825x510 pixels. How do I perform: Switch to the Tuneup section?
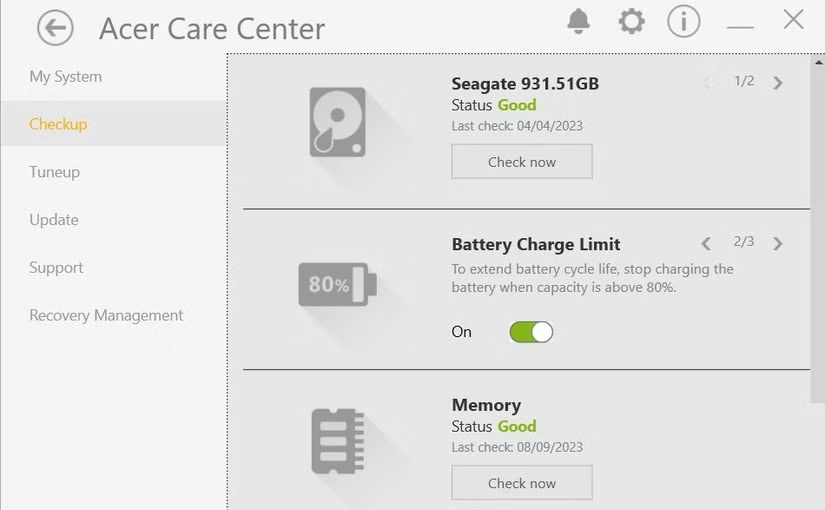(54, 172)
